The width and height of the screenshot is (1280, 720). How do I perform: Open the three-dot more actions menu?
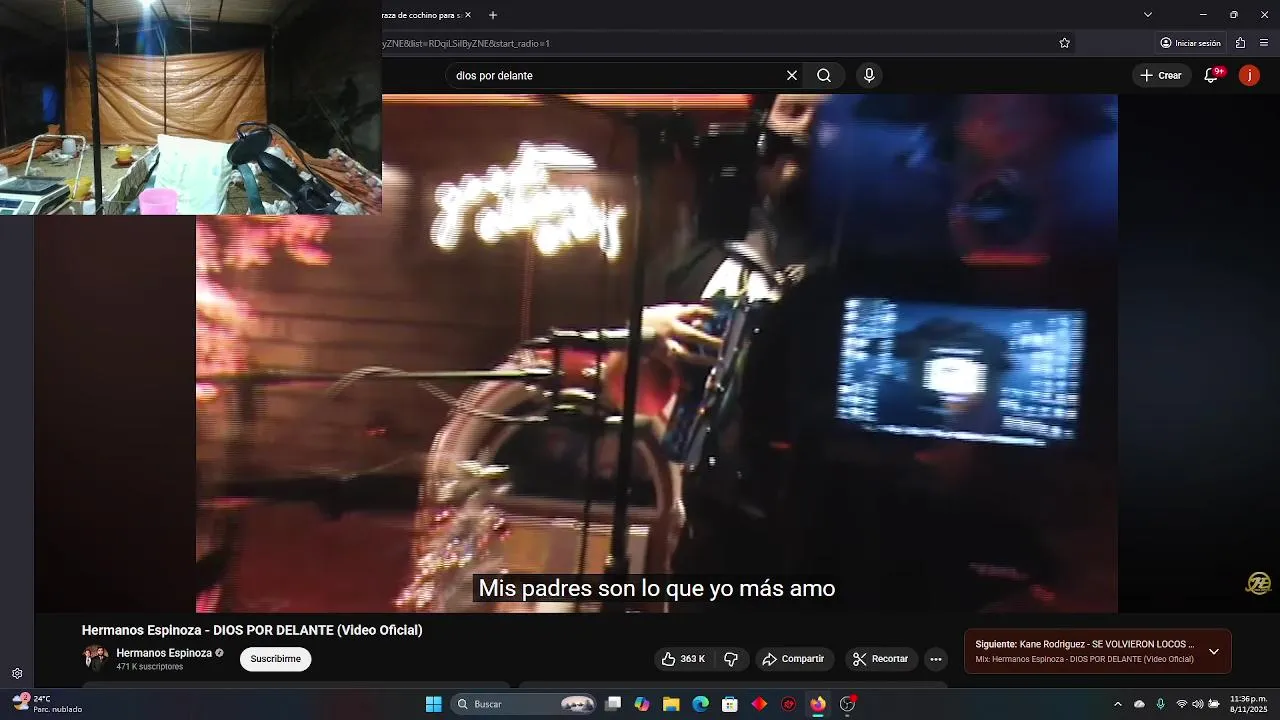(x=936, y=659)
